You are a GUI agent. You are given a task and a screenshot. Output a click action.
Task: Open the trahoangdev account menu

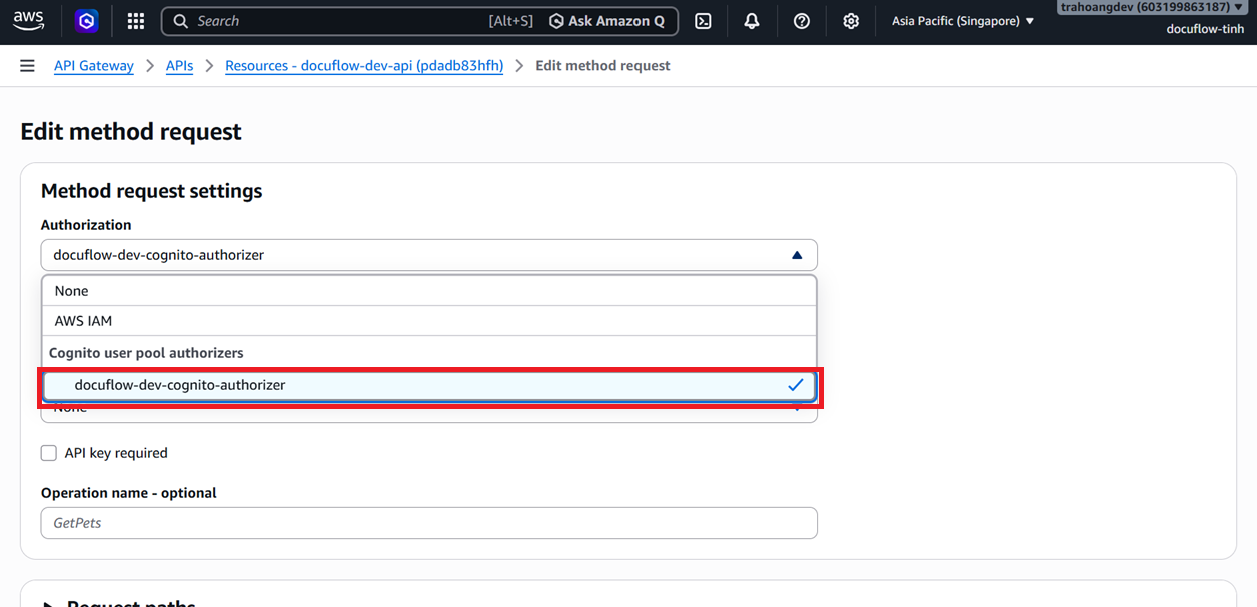pos(1153,7)
